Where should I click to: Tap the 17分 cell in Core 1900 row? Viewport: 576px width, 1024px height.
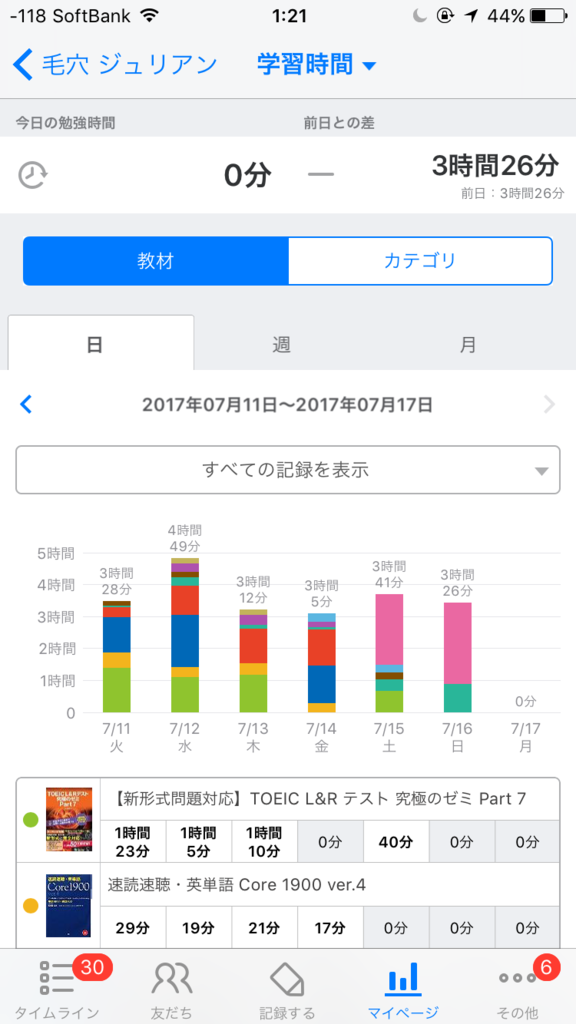point(330,927)
